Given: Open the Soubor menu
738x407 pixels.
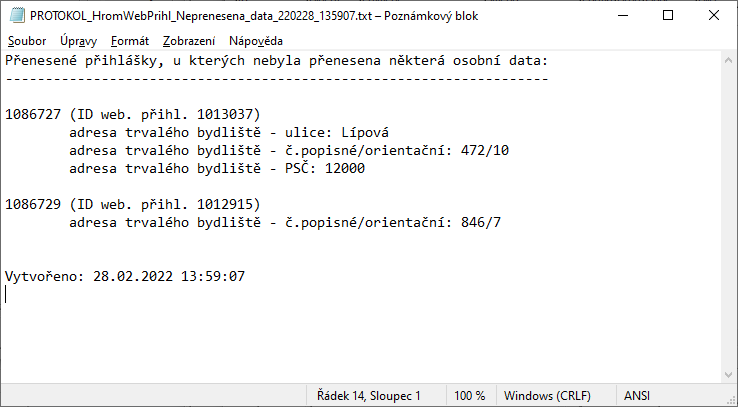Looking at the screenshot, I should point(27,41).
